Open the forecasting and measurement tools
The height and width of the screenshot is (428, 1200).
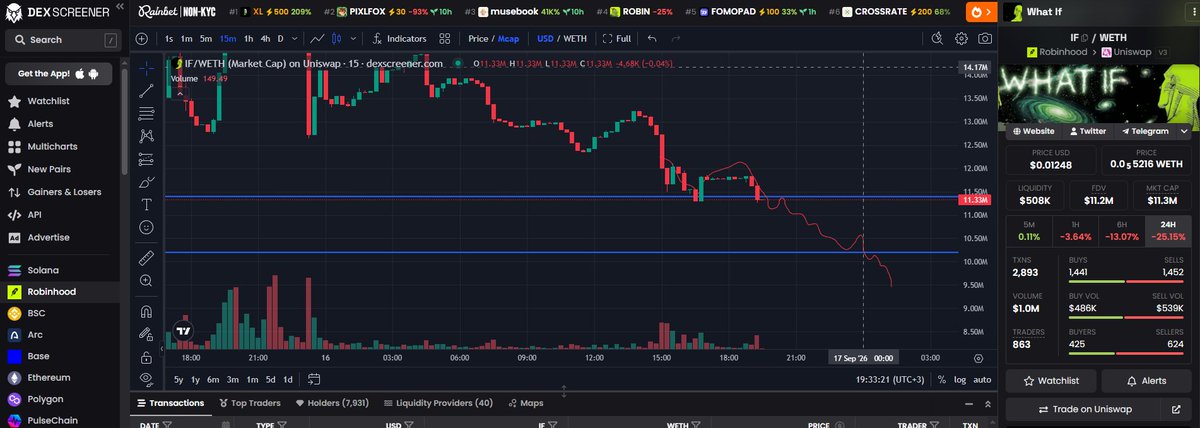pos(147,158)
